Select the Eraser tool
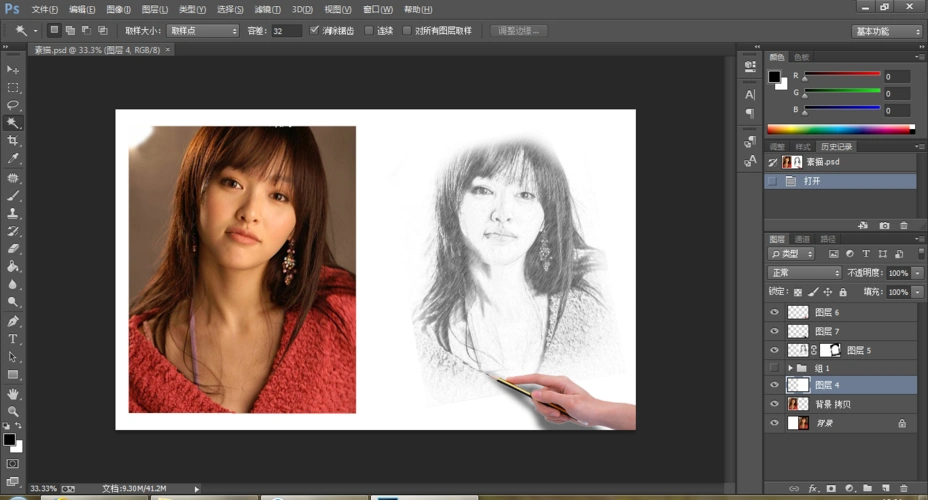The image size is (928, 500). (x=12, y=249)
